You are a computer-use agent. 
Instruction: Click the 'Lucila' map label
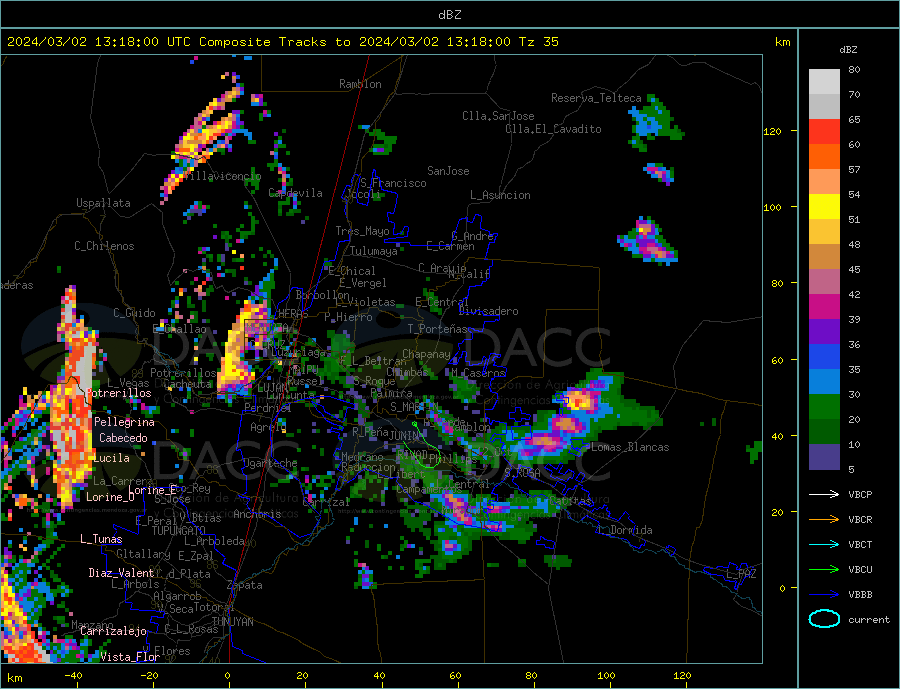111,458
